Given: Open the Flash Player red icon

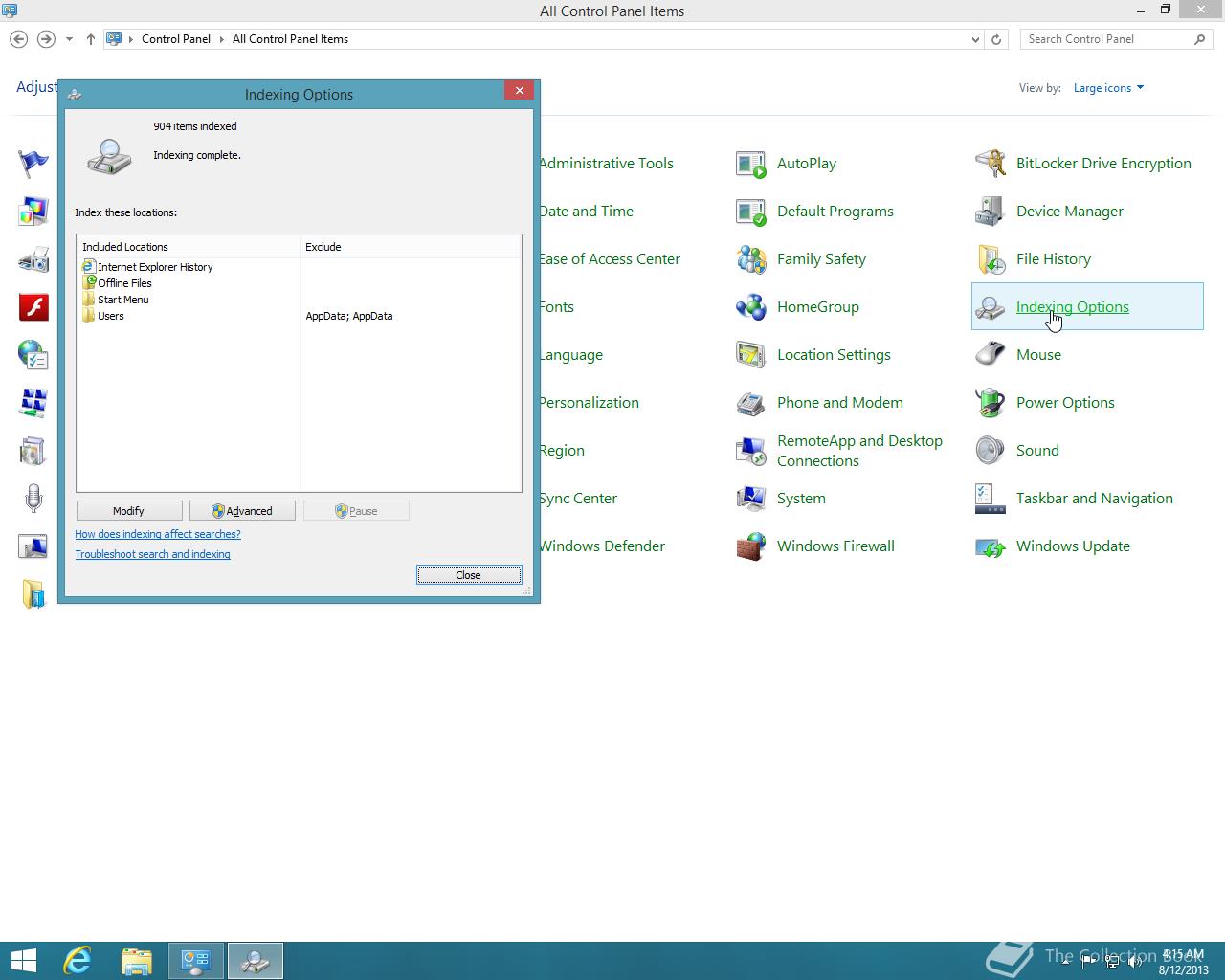Looking at the screenshot, I should point(33,307).
